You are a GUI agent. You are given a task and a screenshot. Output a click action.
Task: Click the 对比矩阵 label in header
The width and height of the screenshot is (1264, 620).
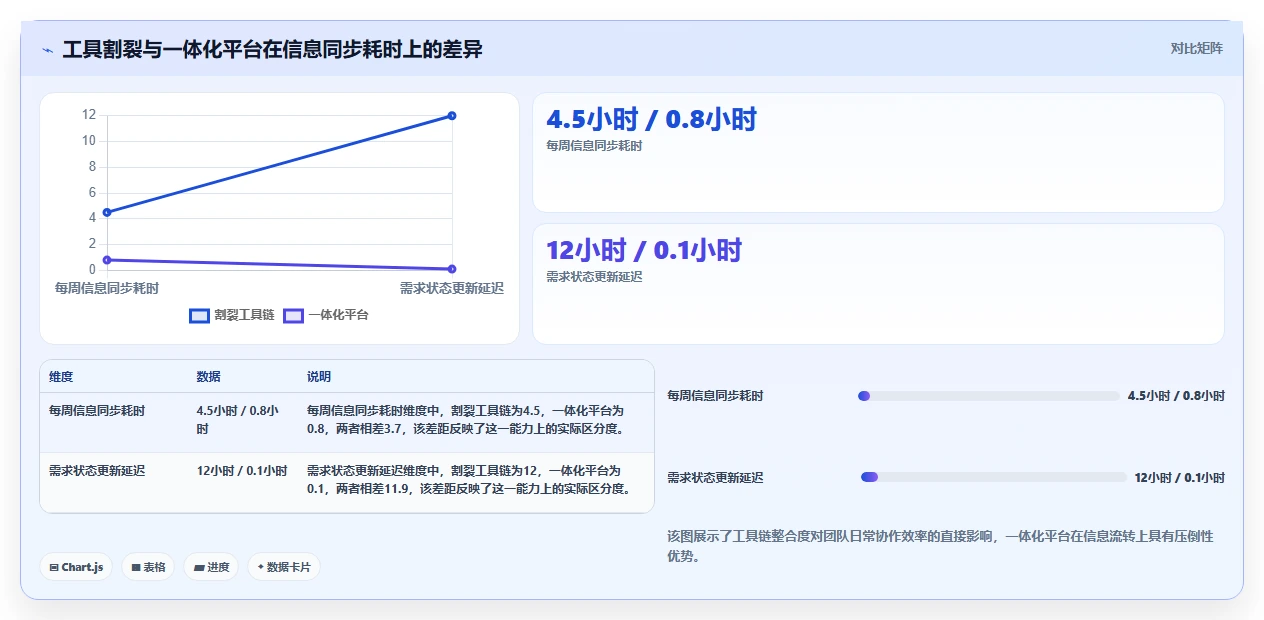tap(1196, 48)
